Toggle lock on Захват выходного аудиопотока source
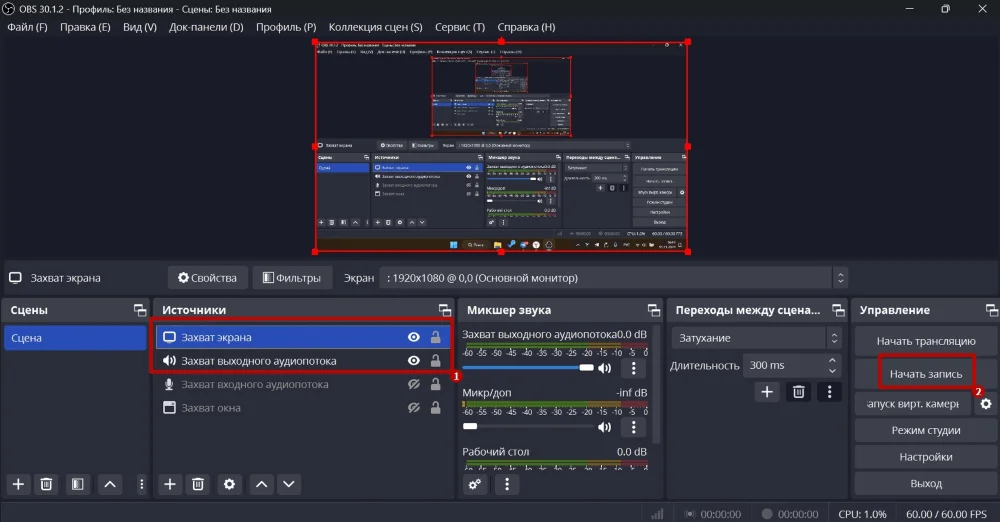 [x=435, y=361]
